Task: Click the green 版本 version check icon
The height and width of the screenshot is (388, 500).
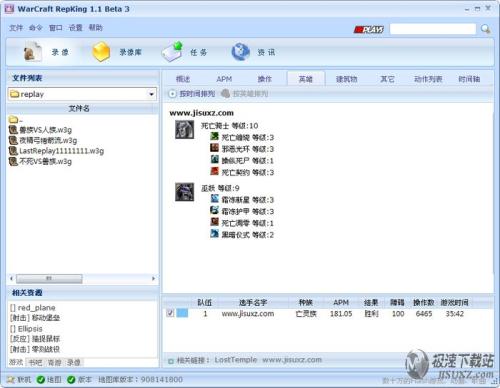Action: 71,379
